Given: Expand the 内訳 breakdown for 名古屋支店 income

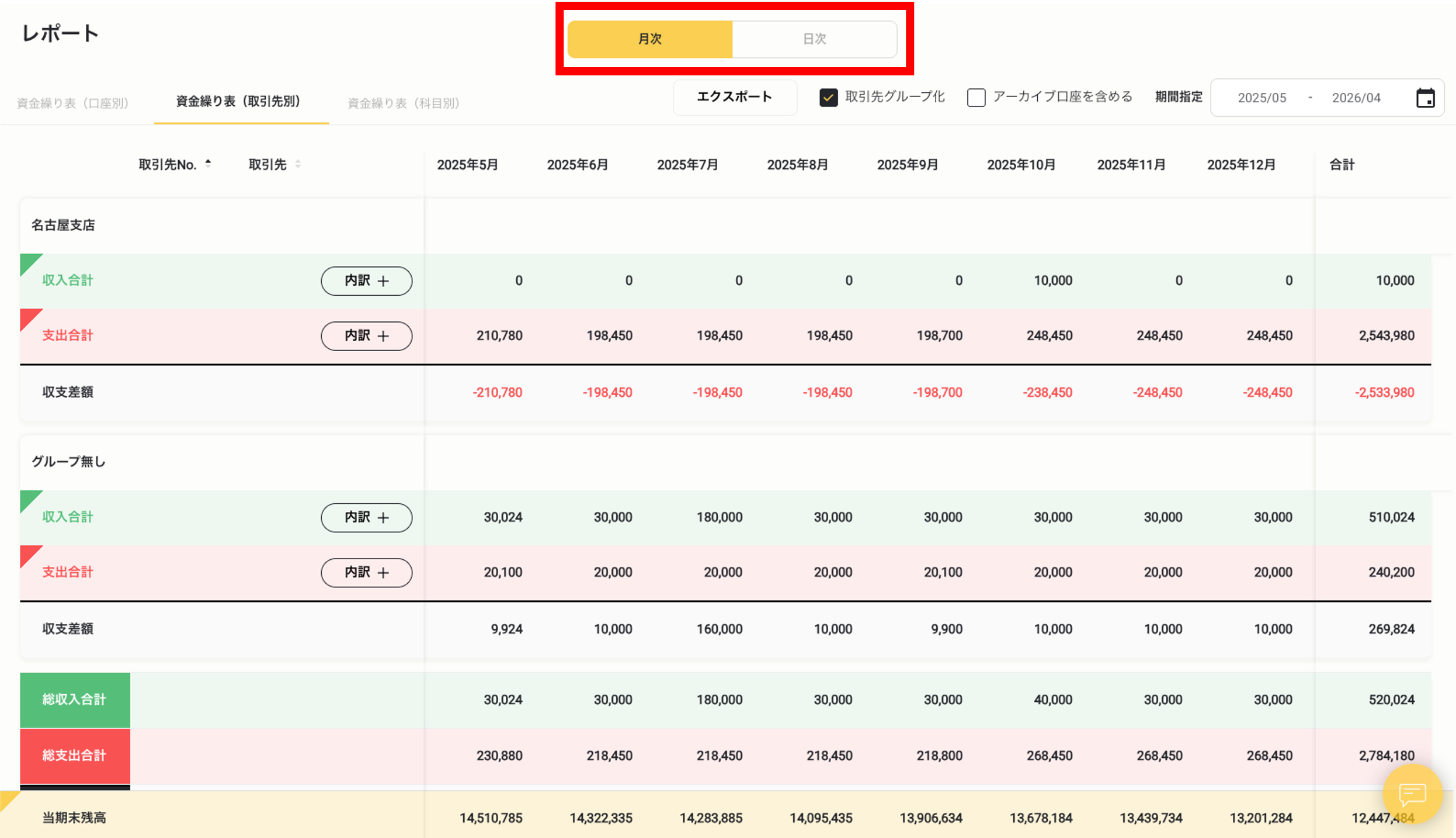Looking at the screenshot, I should pyautogui.click(x=366, y=281).
